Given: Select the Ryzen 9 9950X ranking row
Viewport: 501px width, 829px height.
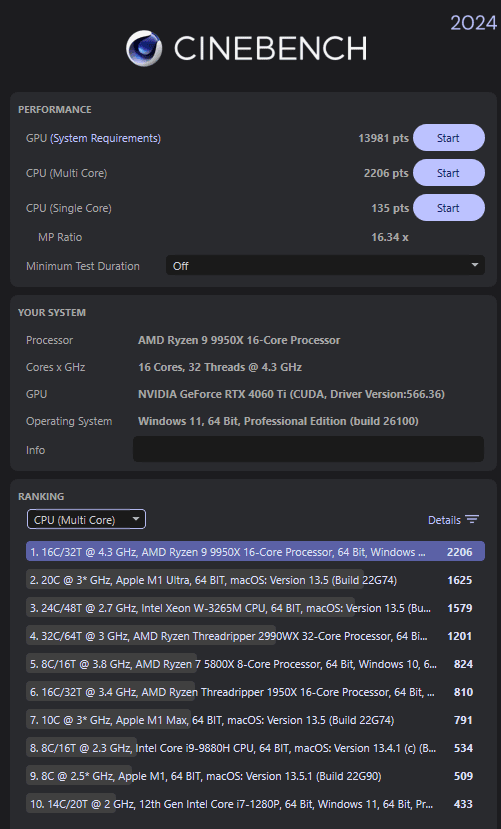Looking at the screenshot, I should 255,551.
